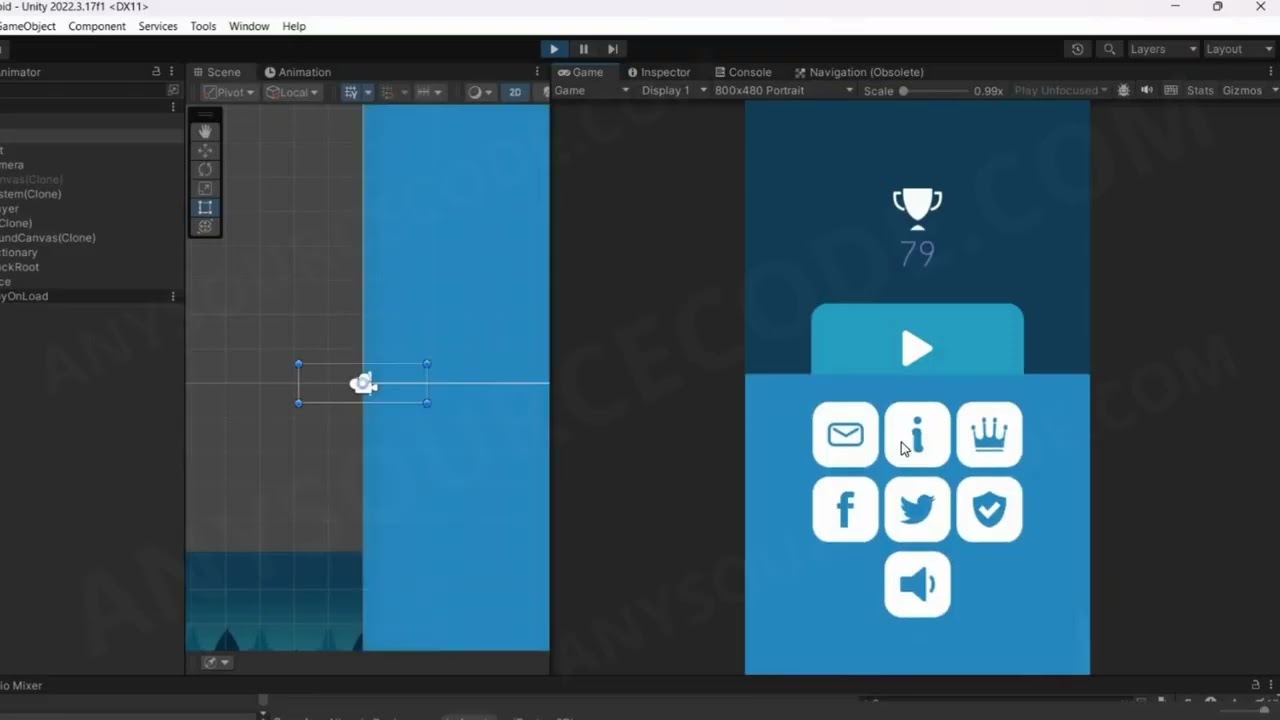Open the Display 1 dropdown
The width and height of the screenshot is (1280, 720).
(x=674, y=90)
